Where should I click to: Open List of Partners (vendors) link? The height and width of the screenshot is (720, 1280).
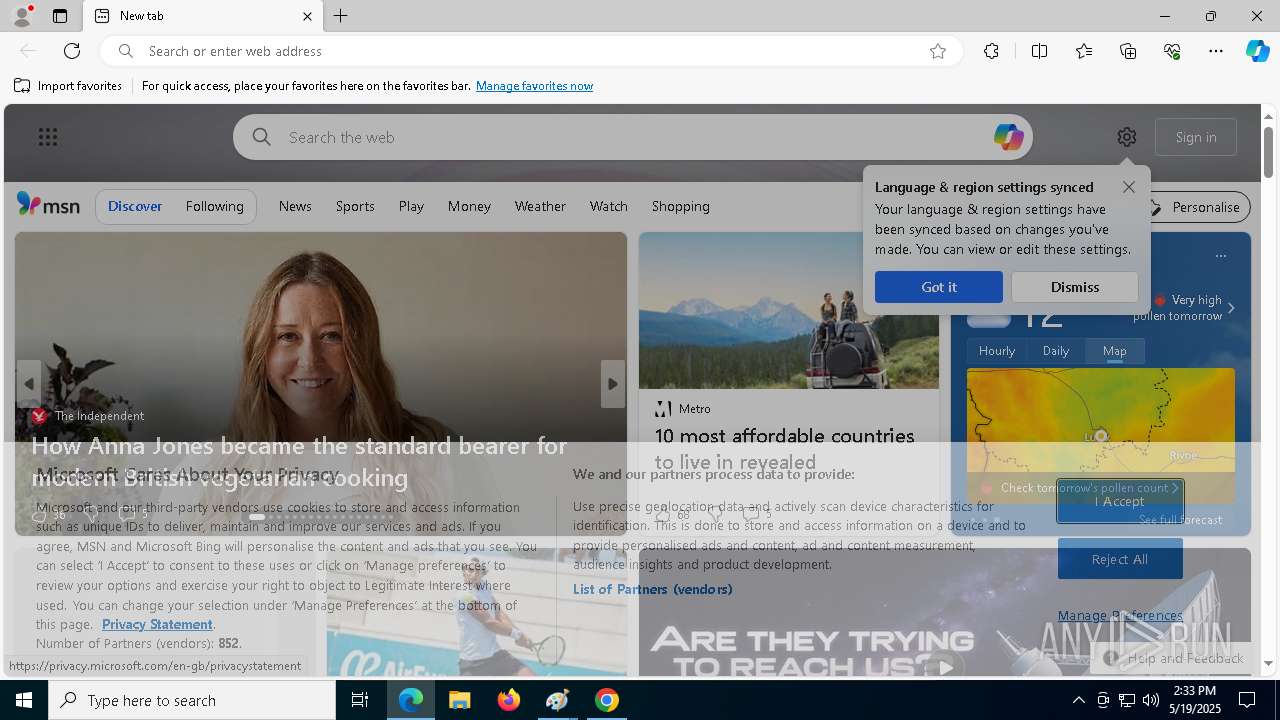pos(653,589)
